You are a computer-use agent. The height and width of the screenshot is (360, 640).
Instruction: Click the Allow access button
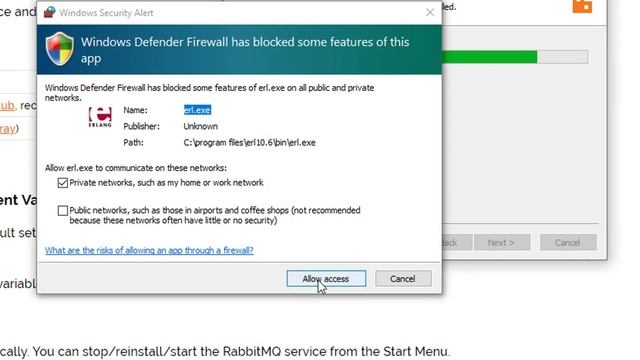coord(326,279)
